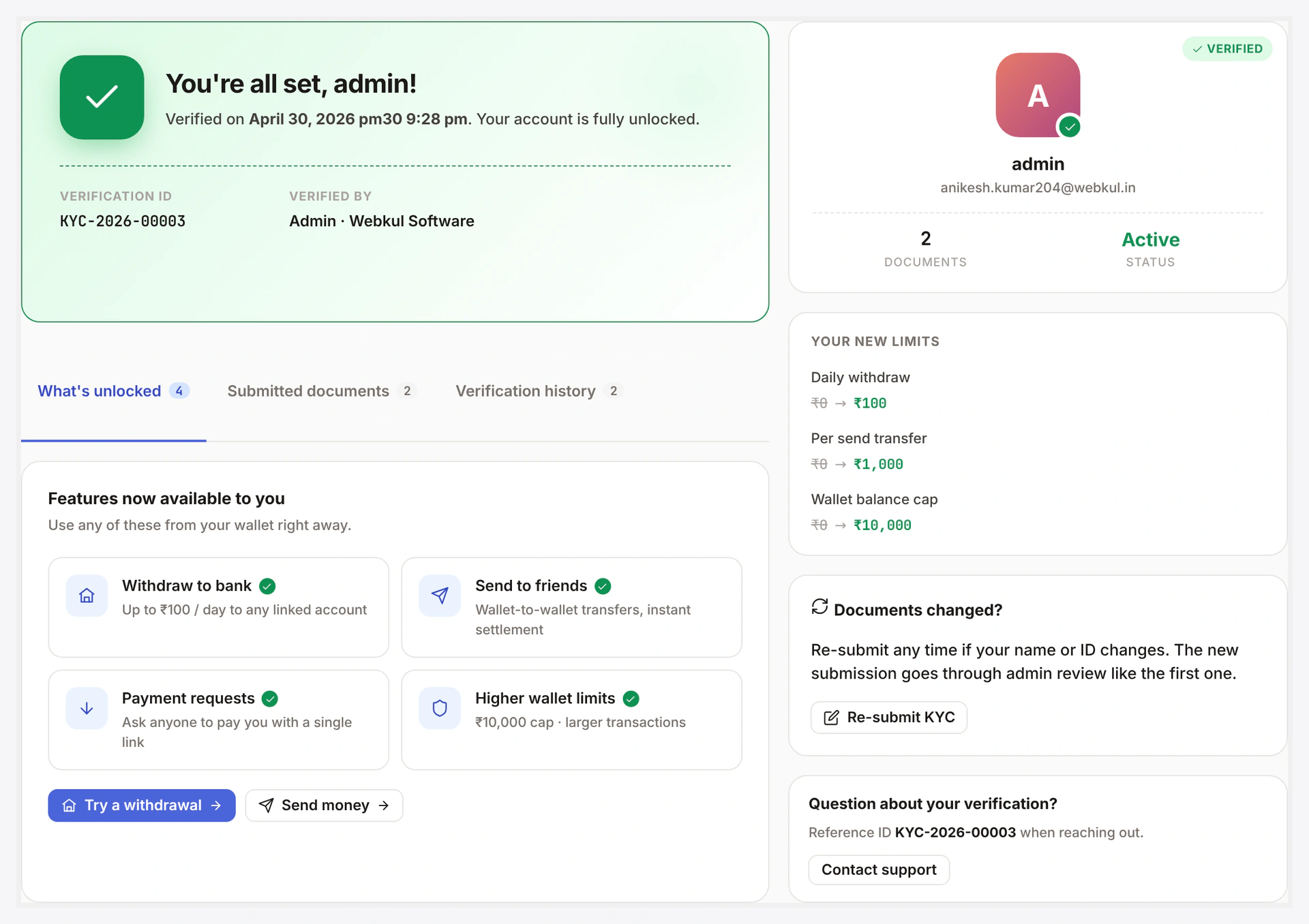Viewport: 1309px width, 924px height.
Task: Click the verified date April 30, 2026 text
Action: (x=359, y=119)
